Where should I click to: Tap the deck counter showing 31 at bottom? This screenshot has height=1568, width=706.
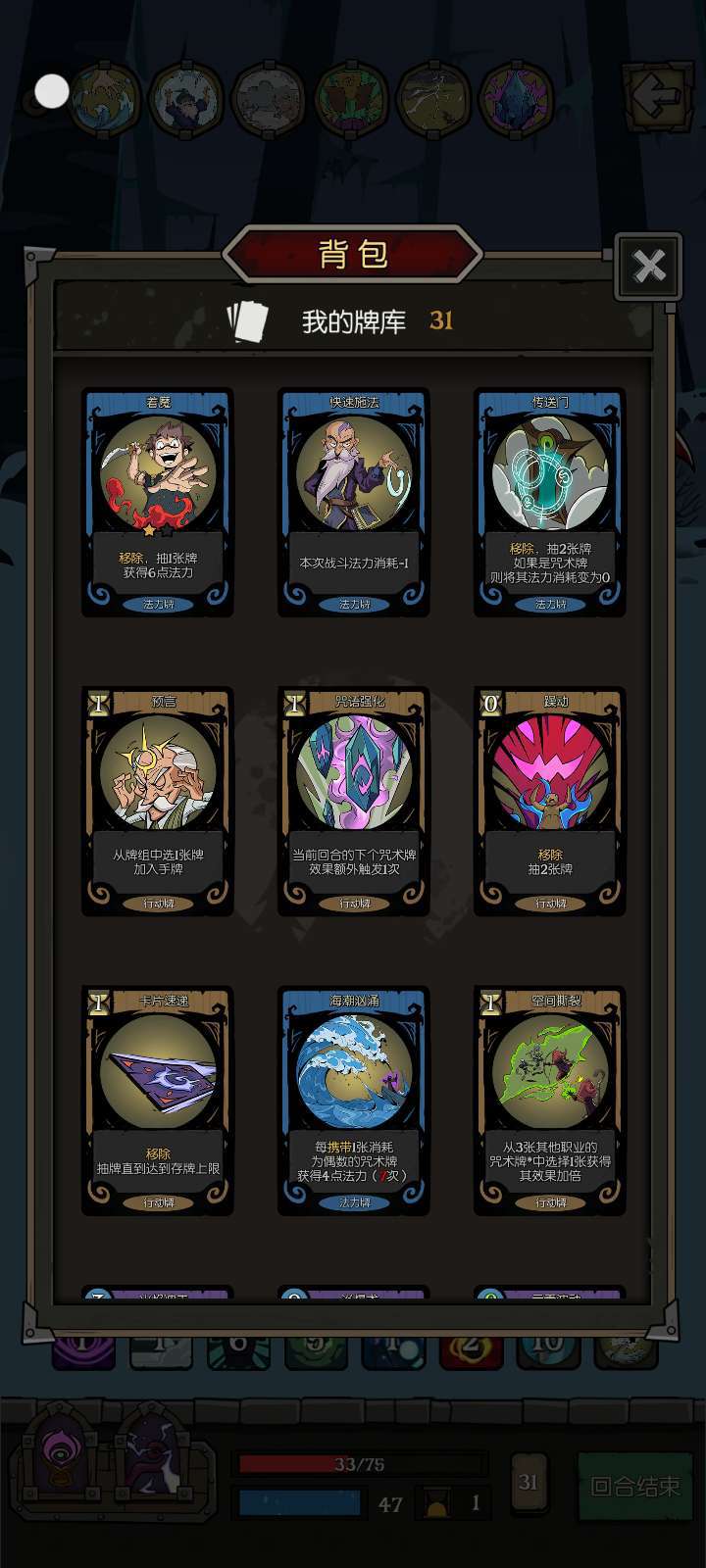point(529,1483)
